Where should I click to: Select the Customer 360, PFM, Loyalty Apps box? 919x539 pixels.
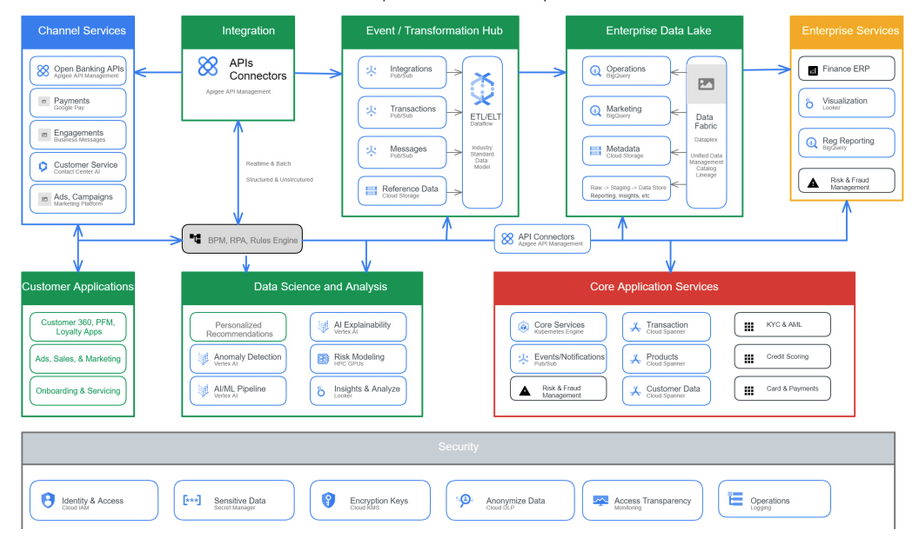click(78, 326)
